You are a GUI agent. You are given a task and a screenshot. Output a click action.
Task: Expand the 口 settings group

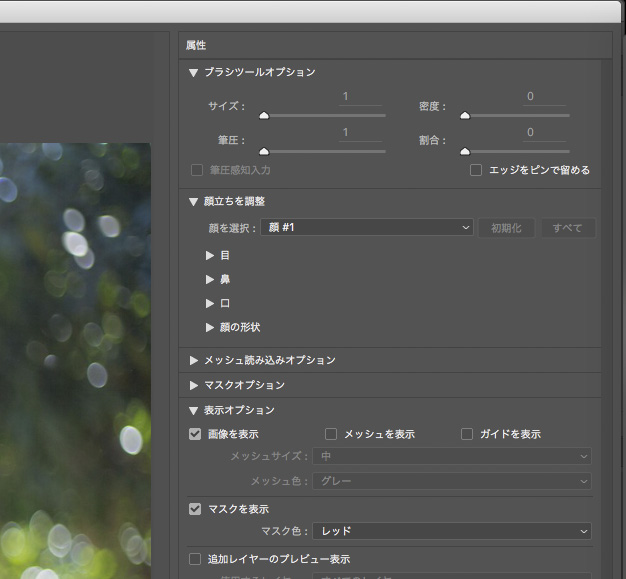point(210,303)
